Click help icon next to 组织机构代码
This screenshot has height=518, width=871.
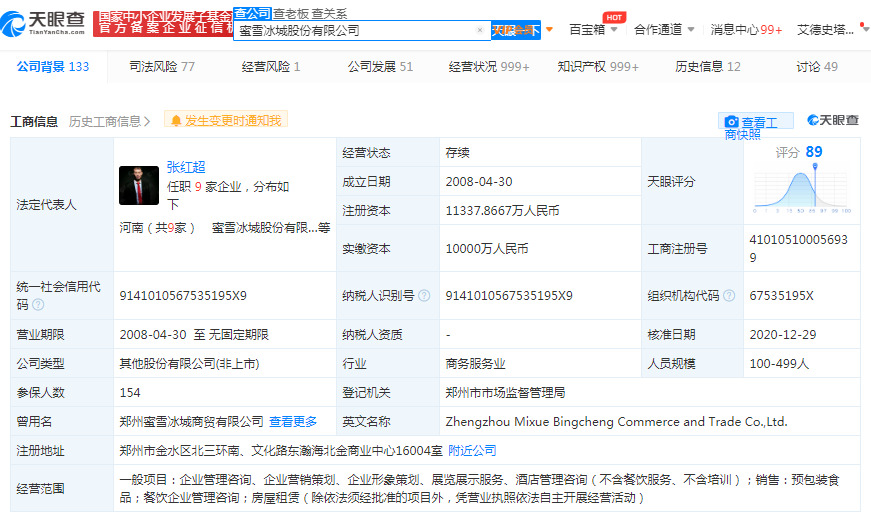point(729,295)
